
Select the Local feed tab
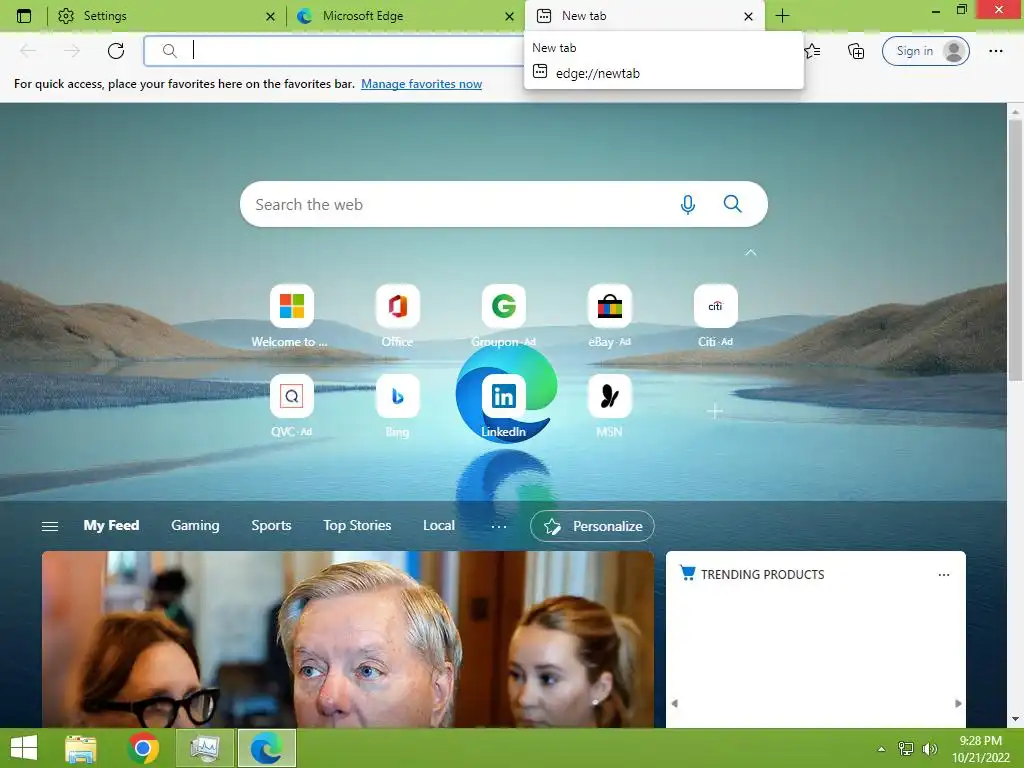point(439,526)
